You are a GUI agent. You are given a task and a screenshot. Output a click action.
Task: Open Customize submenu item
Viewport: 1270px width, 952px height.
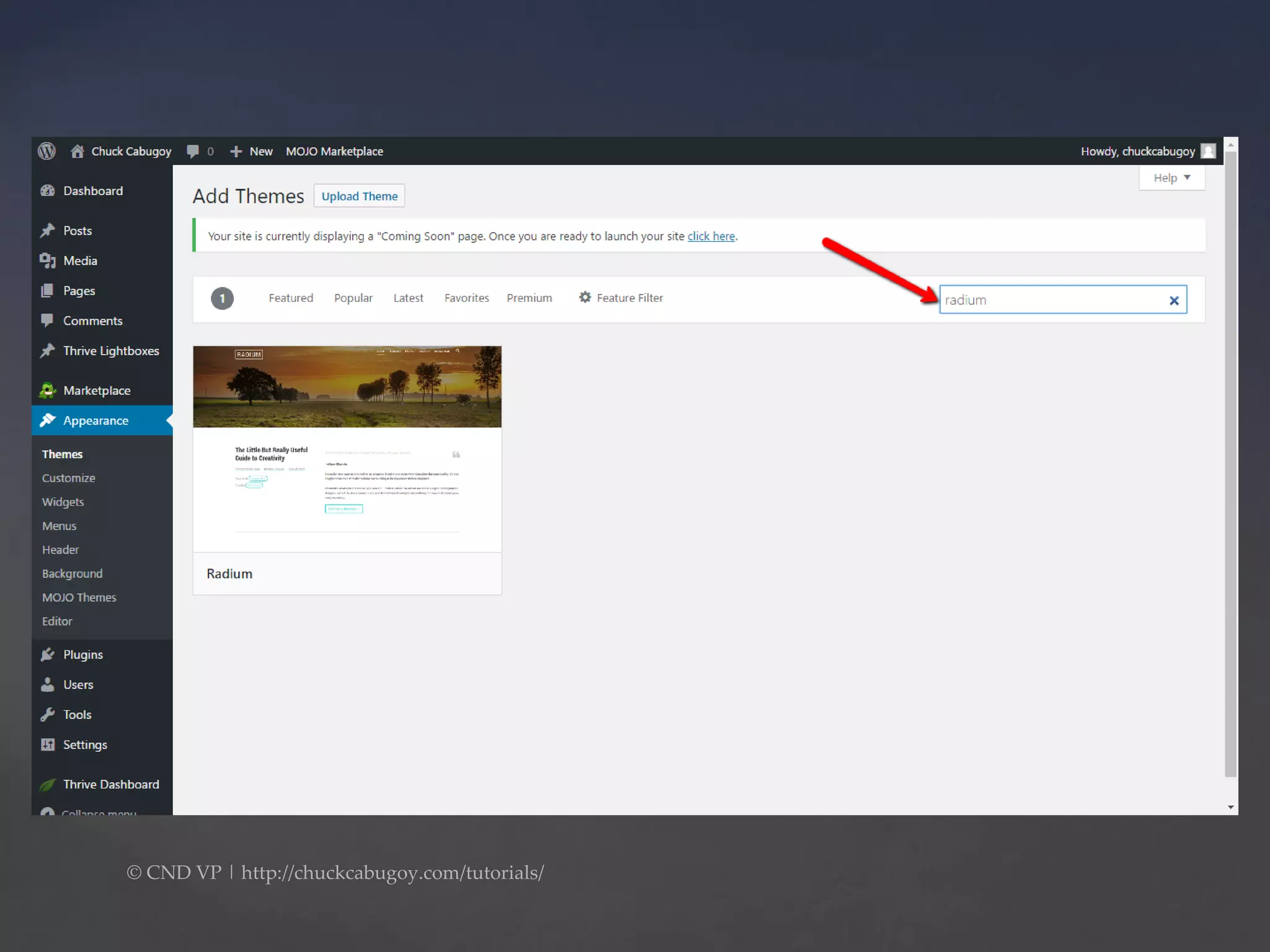point(69,478)
